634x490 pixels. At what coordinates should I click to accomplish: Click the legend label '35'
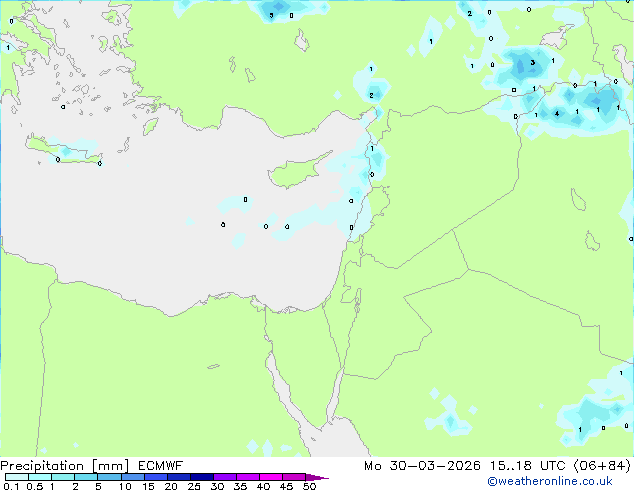240,486
